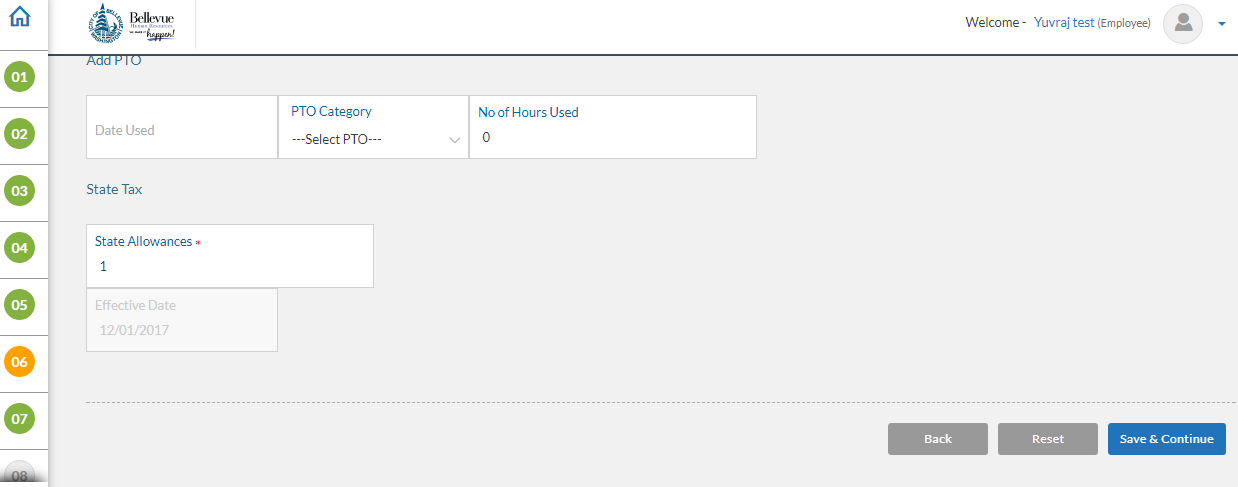Image resolution: width=1238 pixels, height=487 pixels.
Task: Go to step 07 circle
Action: (19, 418)
